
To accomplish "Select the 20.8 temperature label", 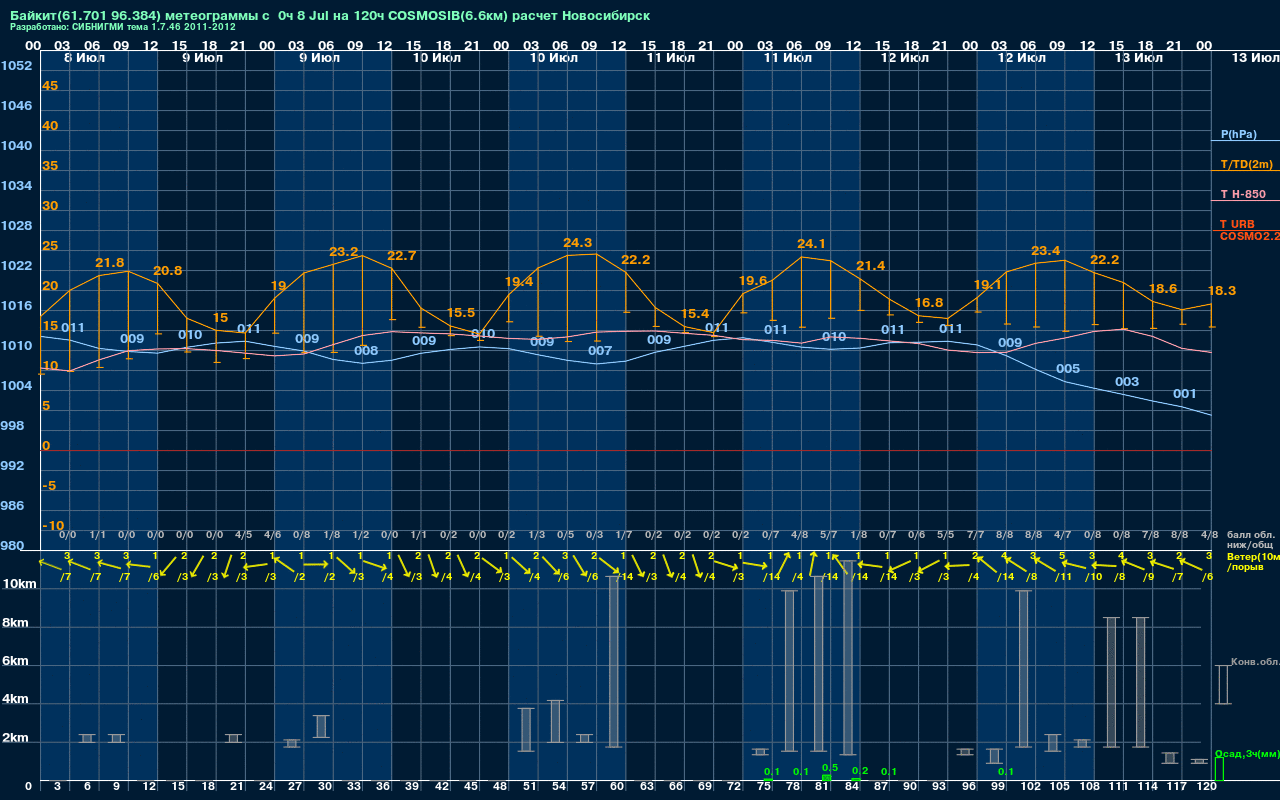I will point(168,271).
